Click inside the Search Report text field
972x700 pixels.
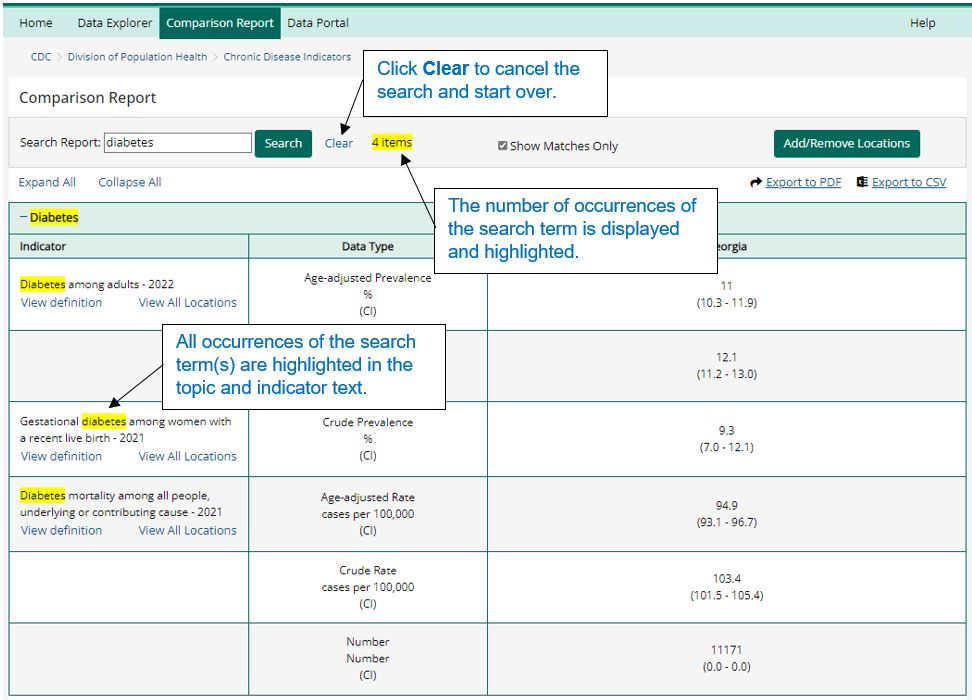(177, 142)
